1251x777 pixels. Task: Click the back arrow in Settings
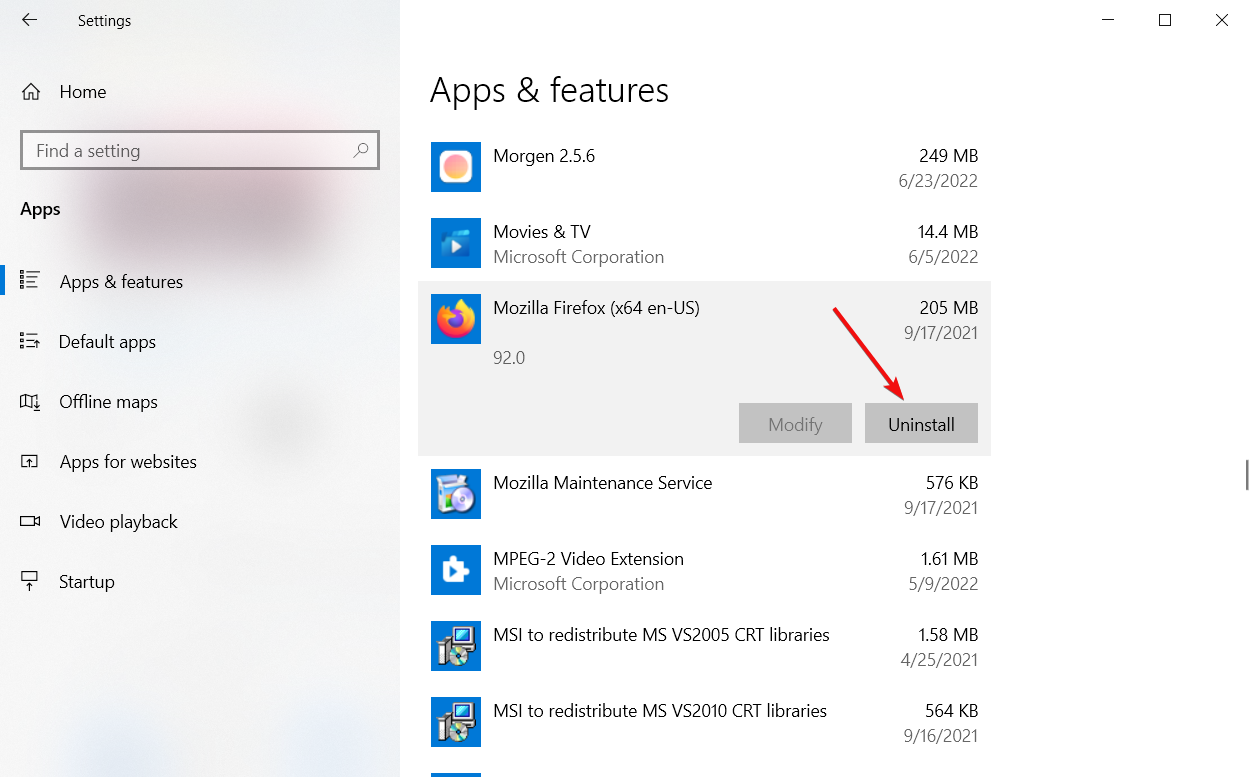point(29,20)
